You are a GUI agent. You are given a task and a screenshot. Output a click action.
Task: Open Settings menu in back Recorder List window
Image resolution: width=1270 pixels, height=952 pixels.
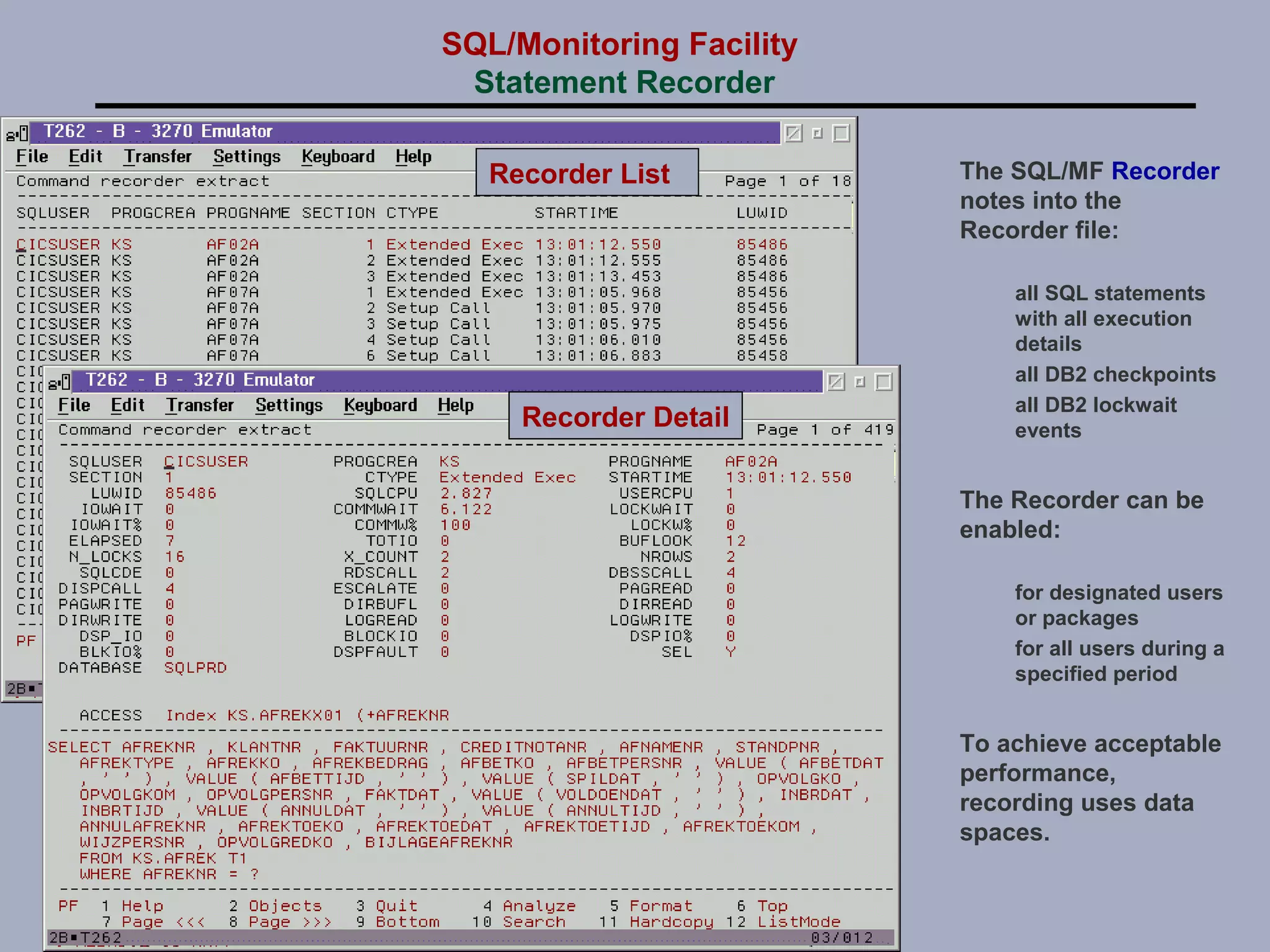(247, 157)
